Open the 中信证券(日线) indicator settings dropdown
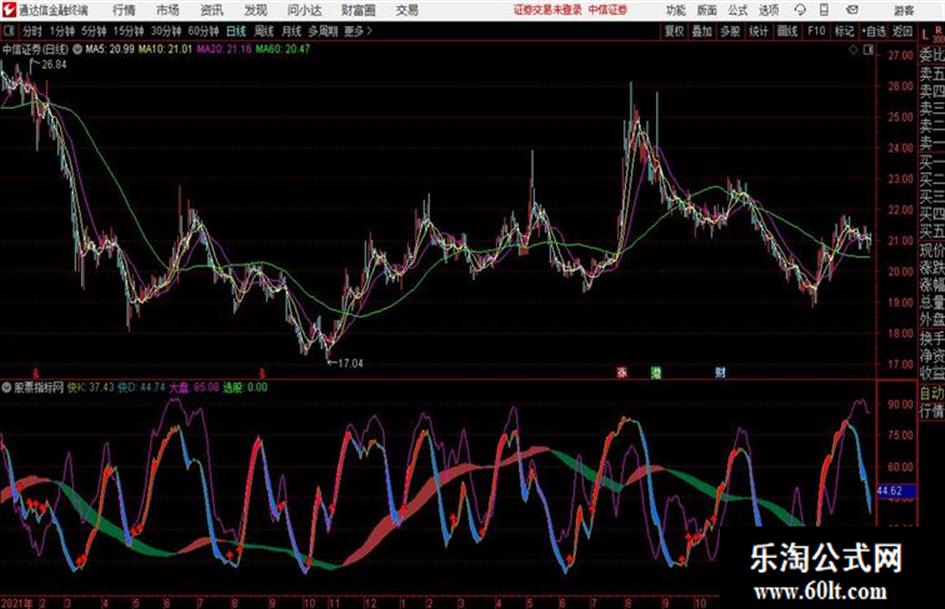The height and width of the screenshot is (609, 945). [78, 49]
